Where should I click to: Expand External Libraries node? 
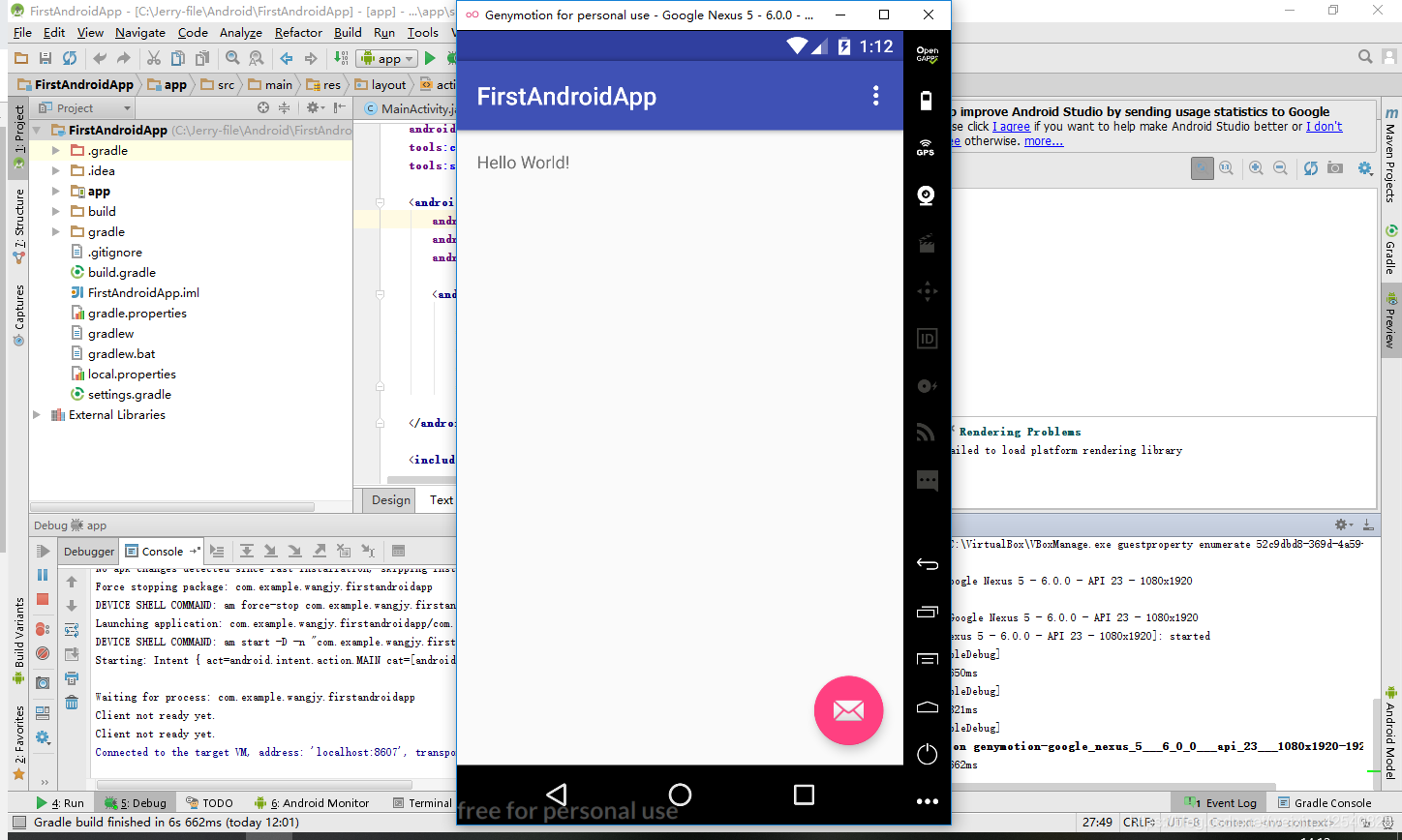(37, 415)
